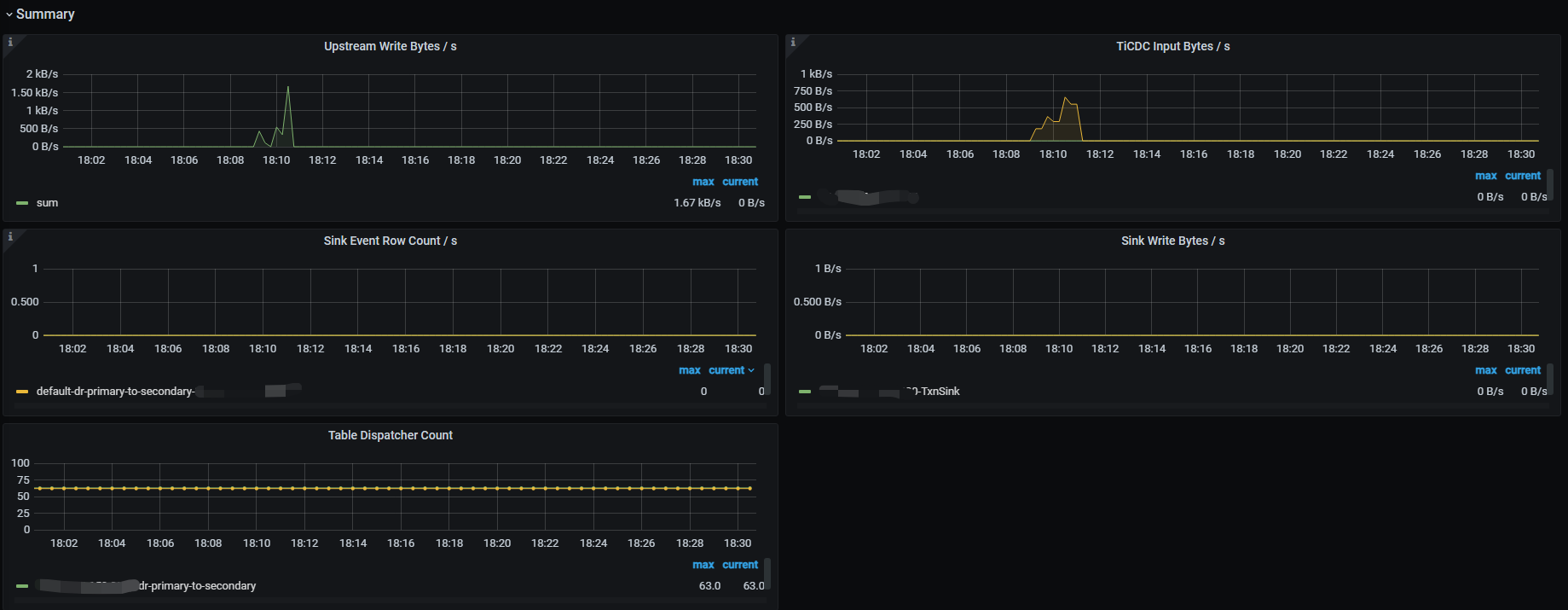Toggle the TxnSink series in Sink Write legend
Image resolution: width=1568 pixels, height=610 pixels.
[888, 392]
